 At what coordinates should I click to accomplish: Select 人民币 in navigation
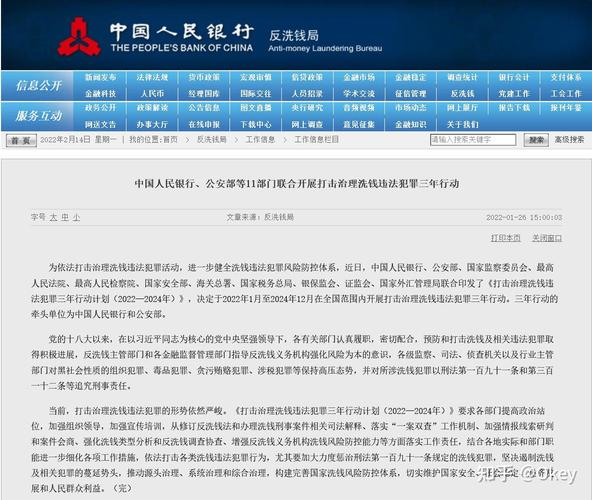click(x=152, y=93)
